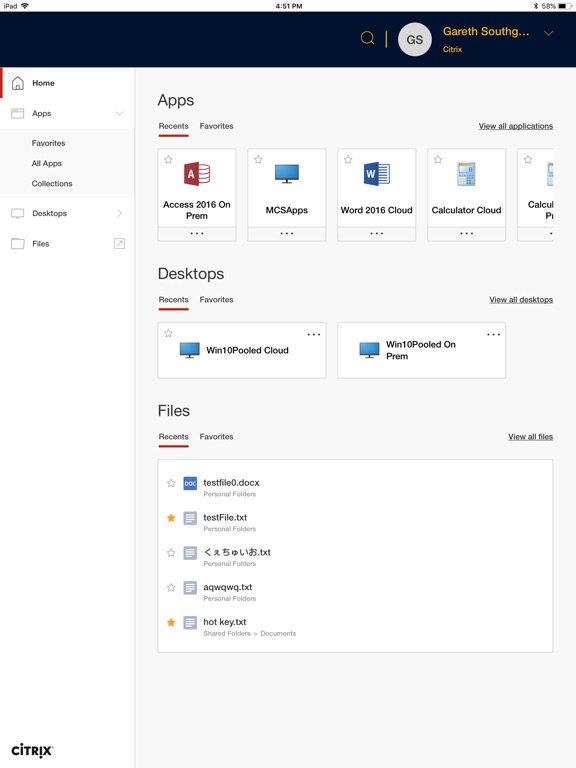Click the View all applications link

tap(516, 126)
